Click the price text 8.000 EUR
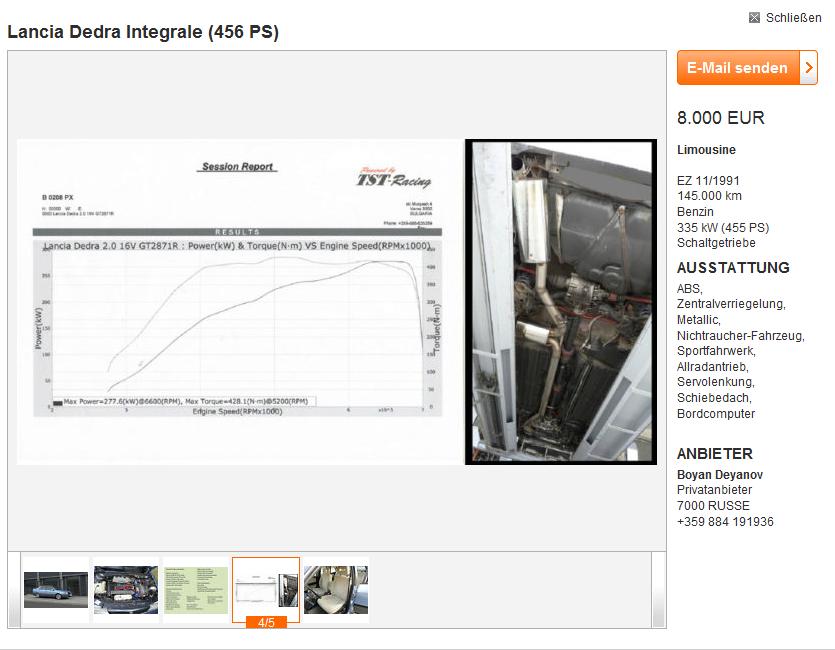835x650 pixels. point(721,118)
